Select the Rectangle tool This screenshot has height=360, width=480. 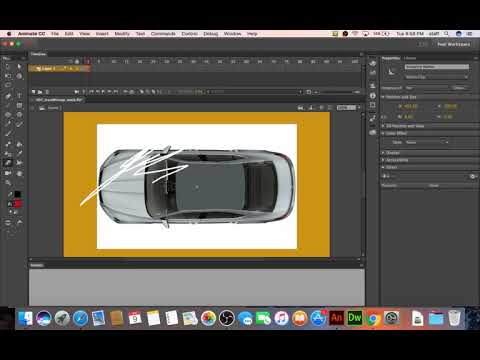tap(19, 106)
